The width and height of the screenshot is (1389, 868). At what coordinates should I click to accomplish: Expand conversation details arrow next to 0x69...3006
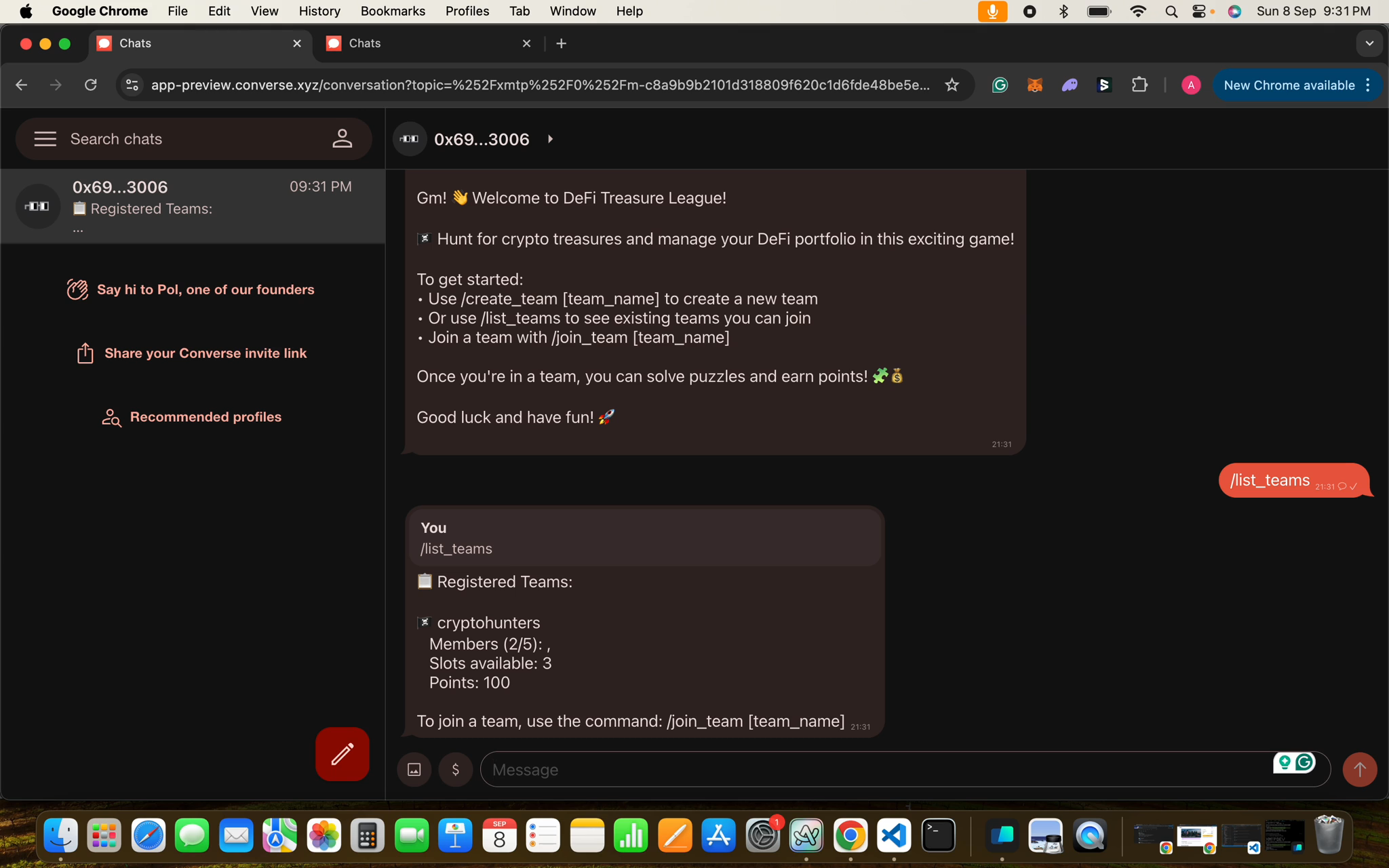tap(551, 139)
